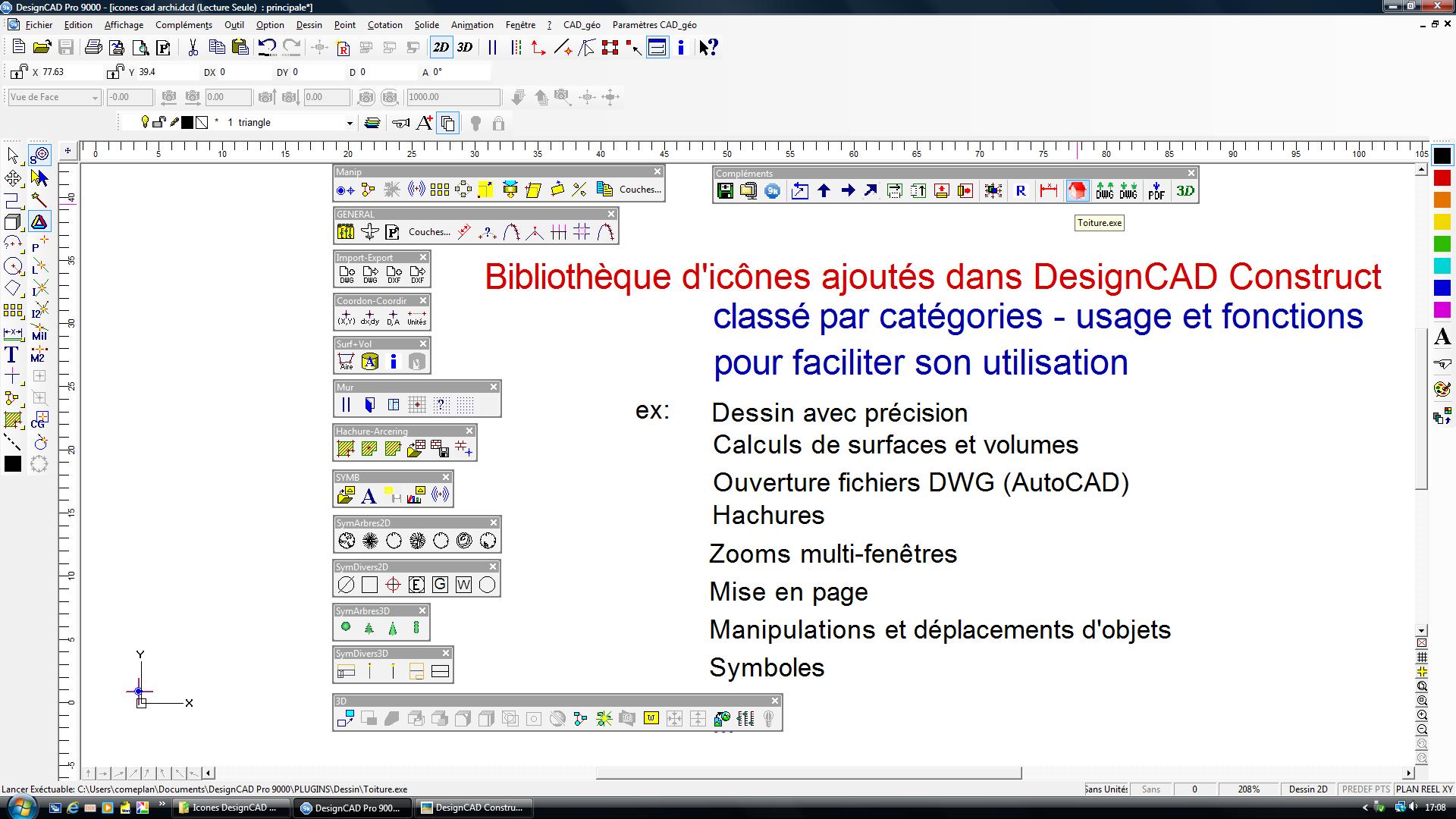Viewport: 1456px width, 819px height.
Task: Click the (X,Y) icon in Coordon-Coordir palette
Action: point(347,318)
